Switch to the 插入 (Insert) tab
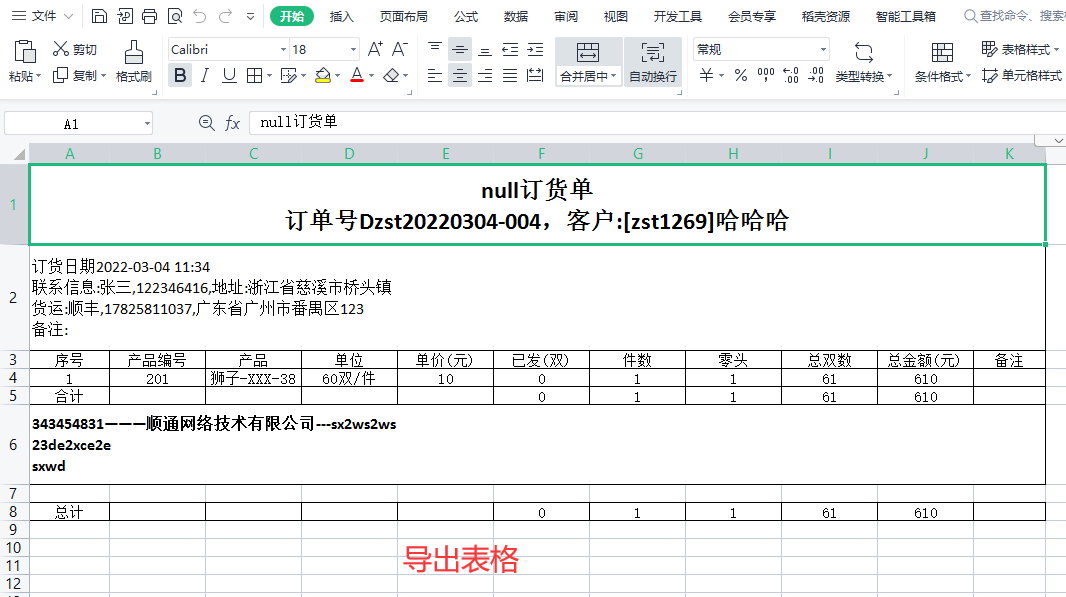 (342, 16)
